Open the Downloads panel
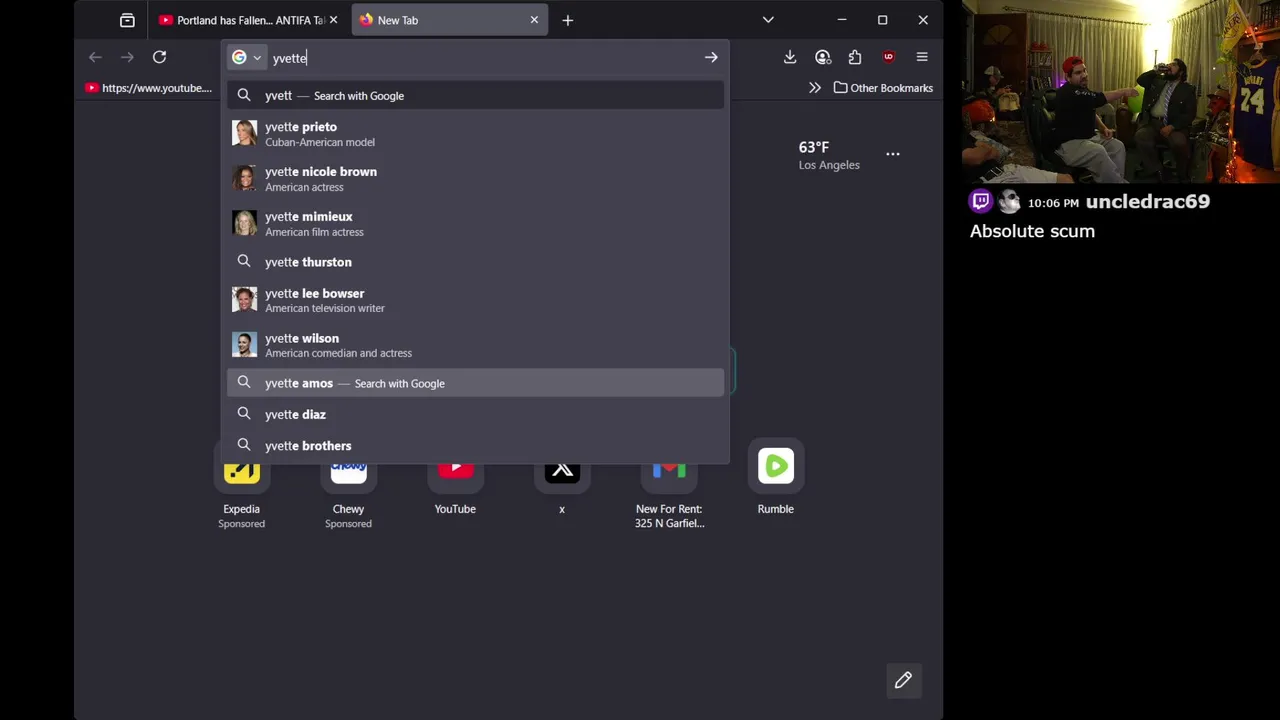 (x=790, y=57)
